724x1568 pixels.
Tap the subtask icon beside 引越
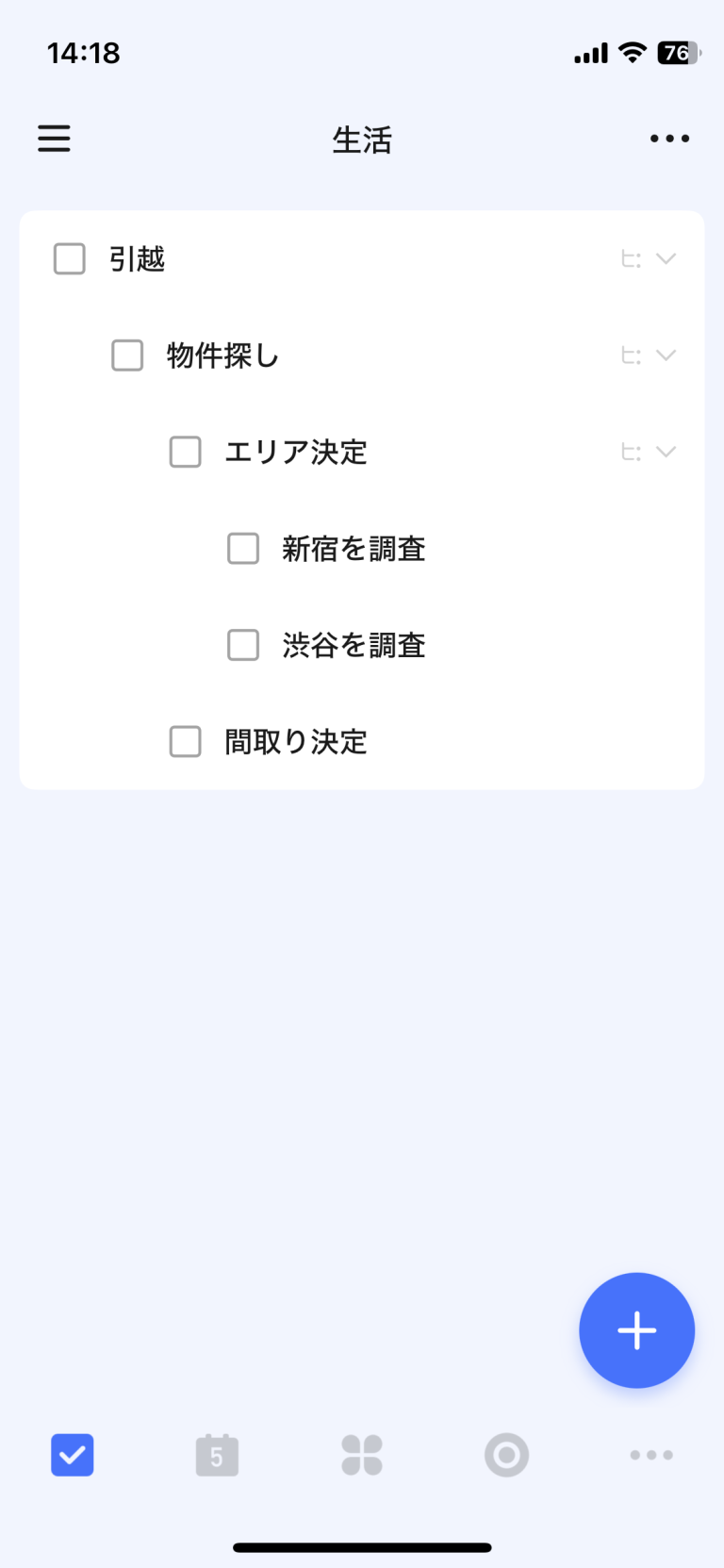[631, 259]
